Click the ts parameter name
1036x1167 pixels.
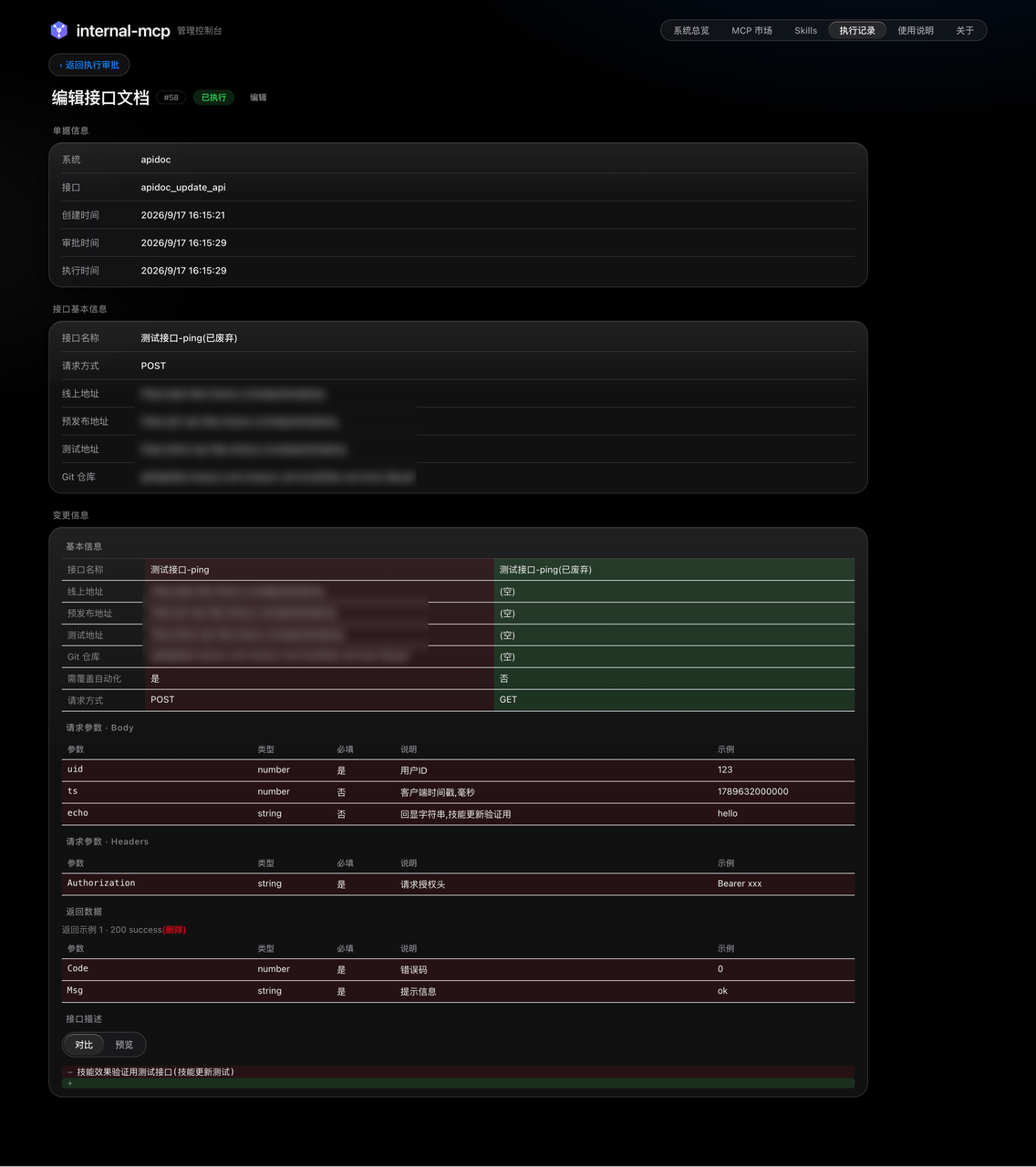coord(73,791)
